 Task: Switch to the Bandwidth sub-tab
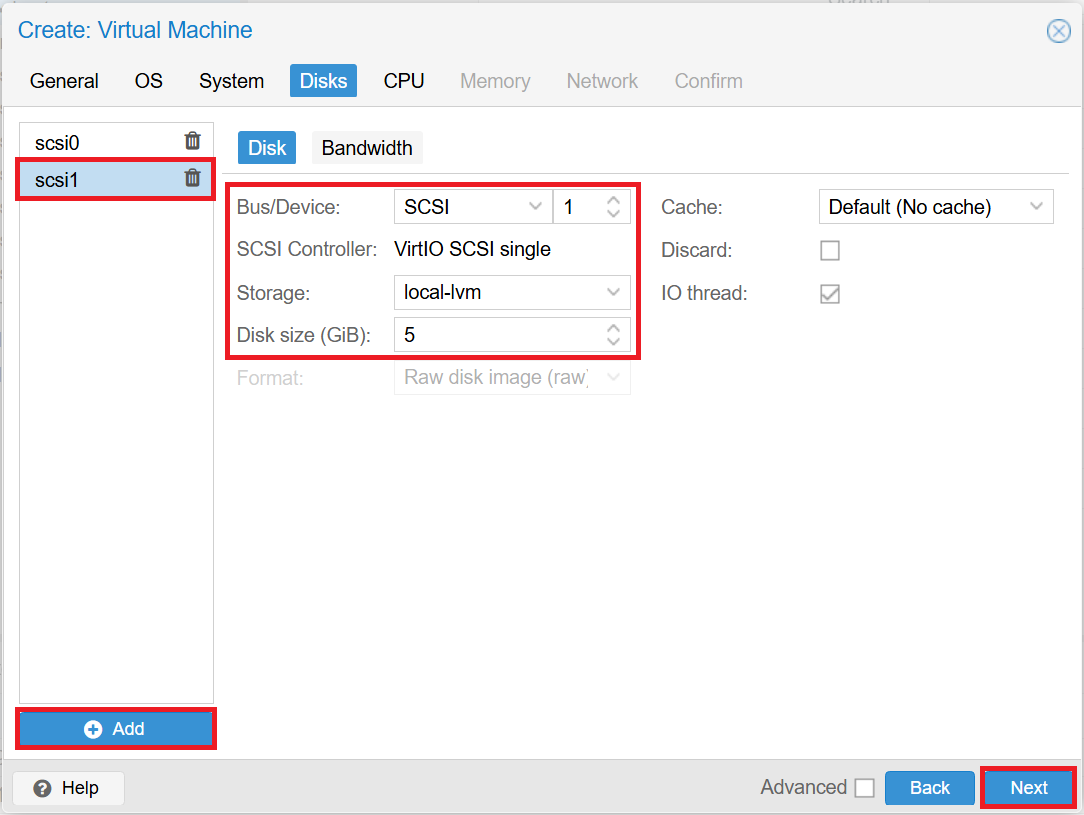tap(366, 147)
